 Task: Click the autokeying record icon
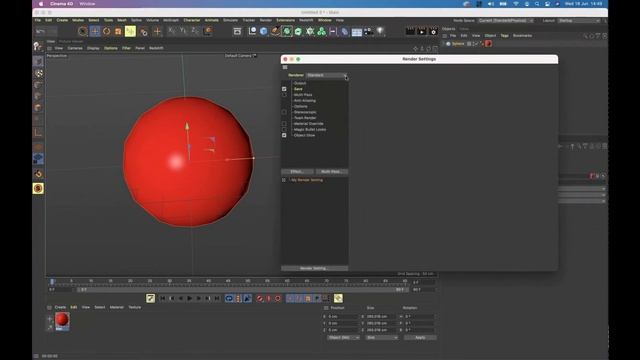pos(269,298)
